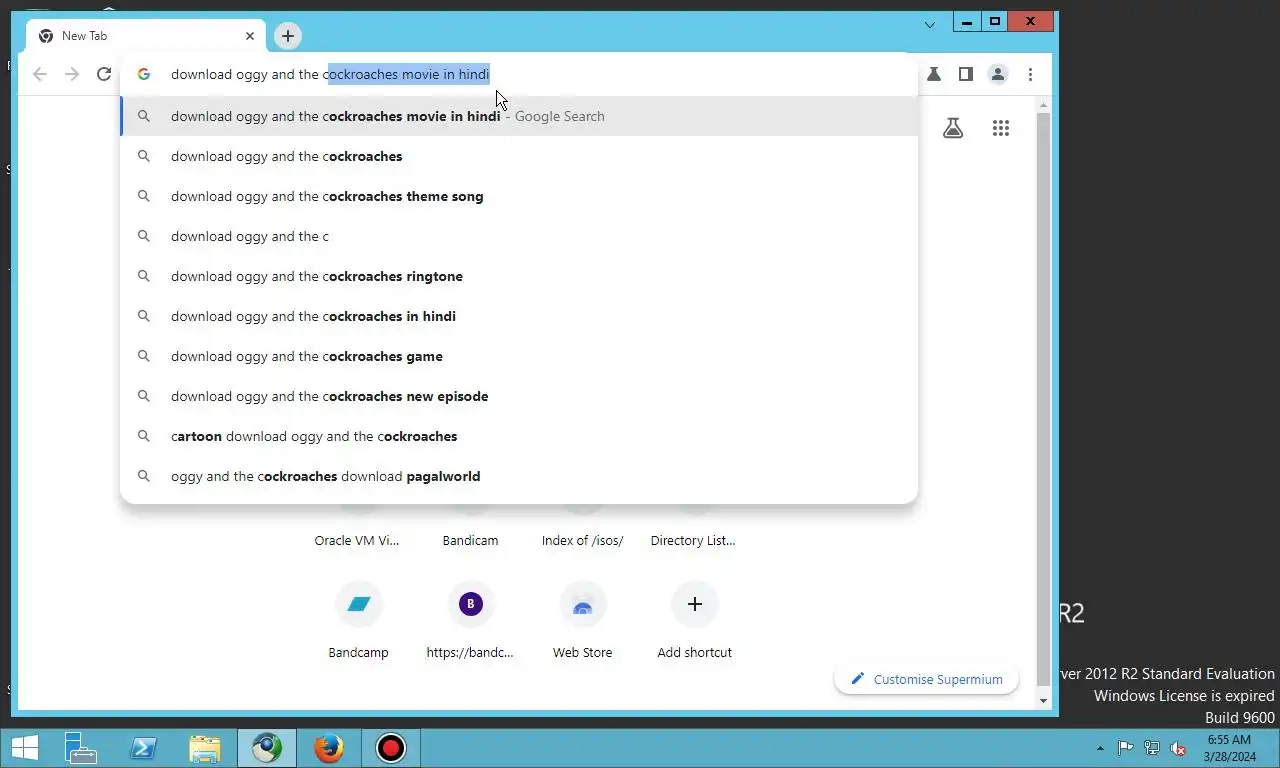
Task: Open the https://bandc... shortcut tile
Action: click(x=470, y=620)
